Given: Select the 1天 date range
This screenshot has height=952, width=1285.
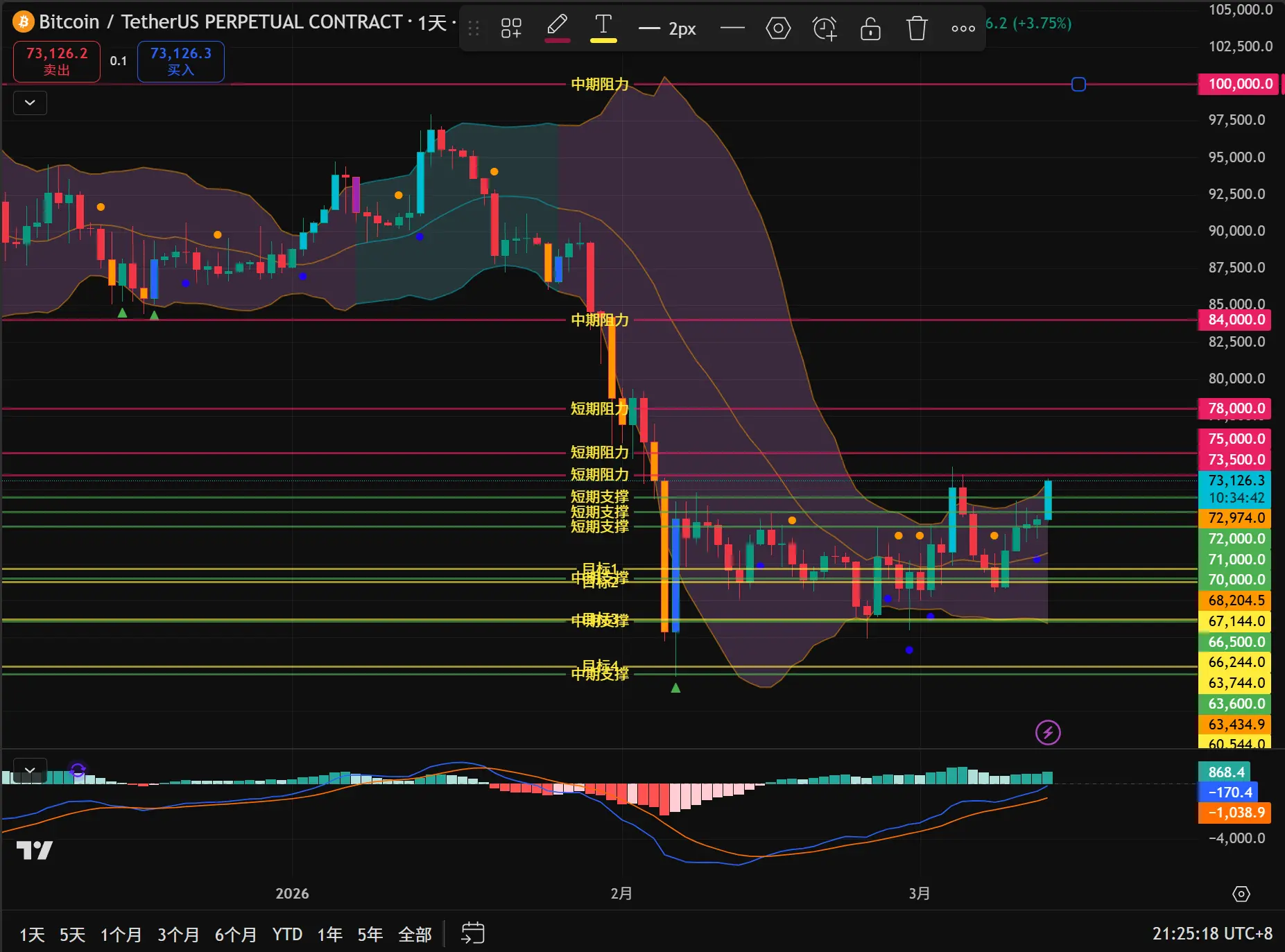Looking at the screenshot, I should (32, 935).
